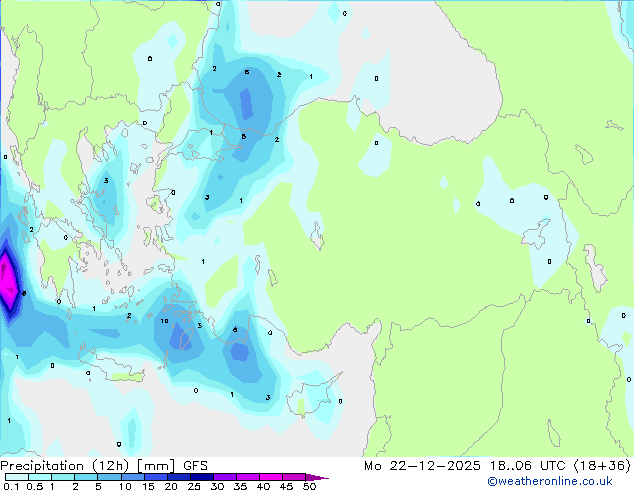Image resolution: width=634 pixels, height=490 pixels.
Task: Click the legend label "40"
Action: pos(263,486)
